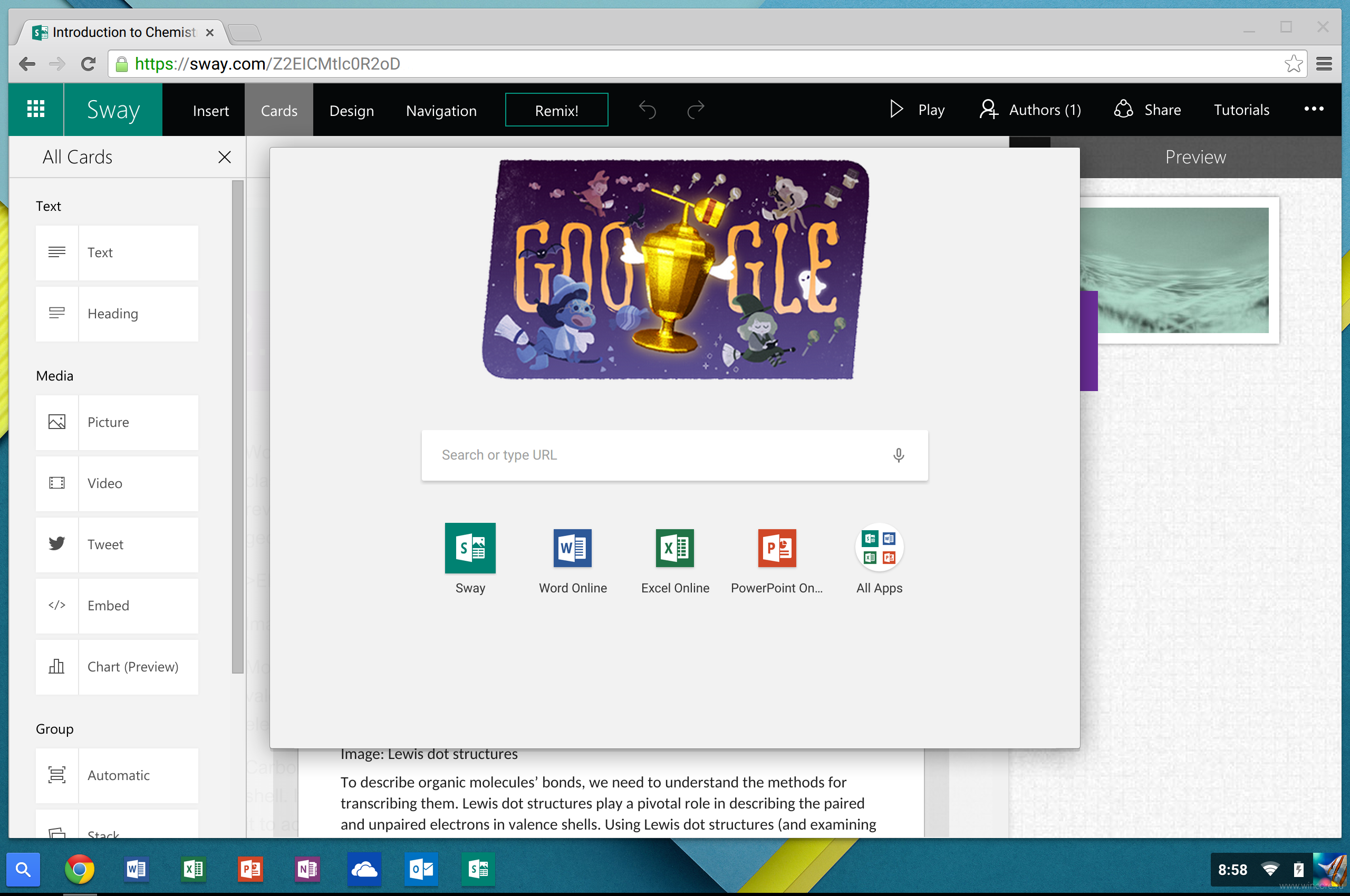Open the Insert menu
Screen dimensions: 1350x896
click(x=210, y=110)
